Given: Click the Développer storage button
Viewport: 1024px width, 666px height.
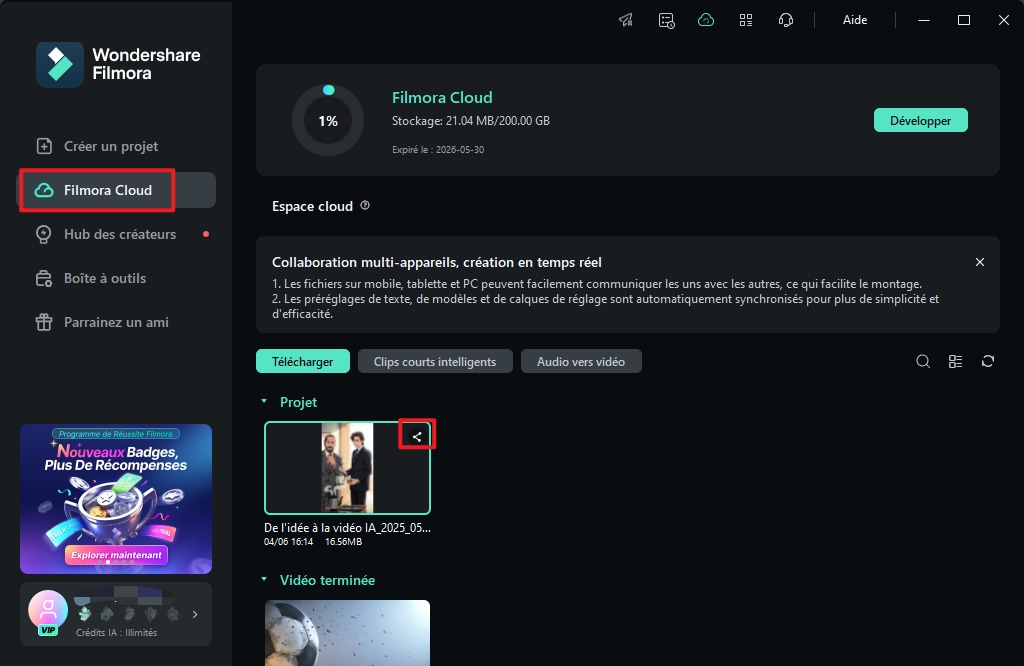Looking at the screenshot, I should (920, 120).
